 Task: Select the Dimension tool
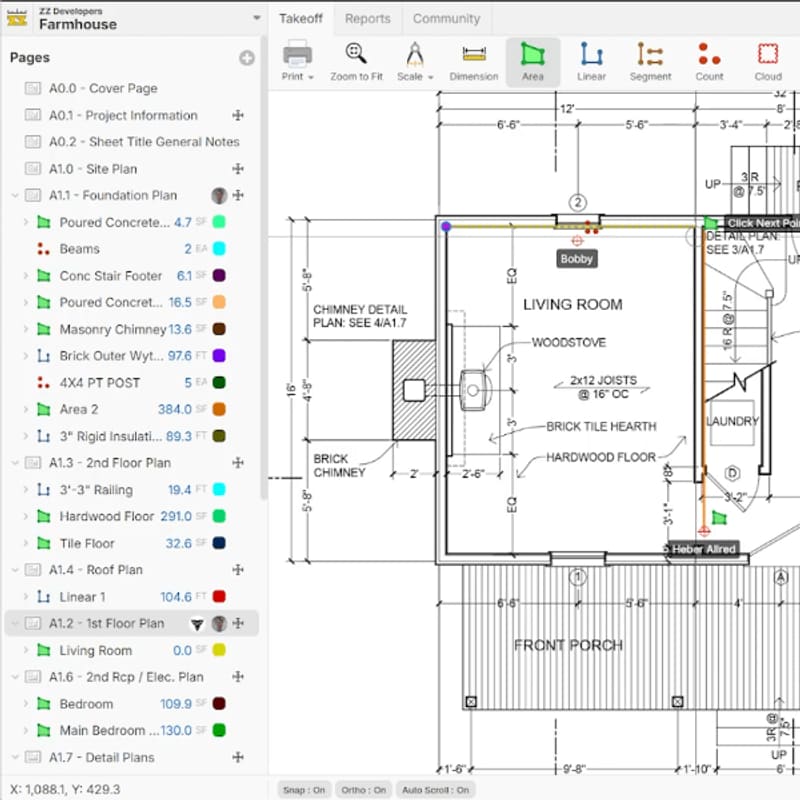[473, 60]
